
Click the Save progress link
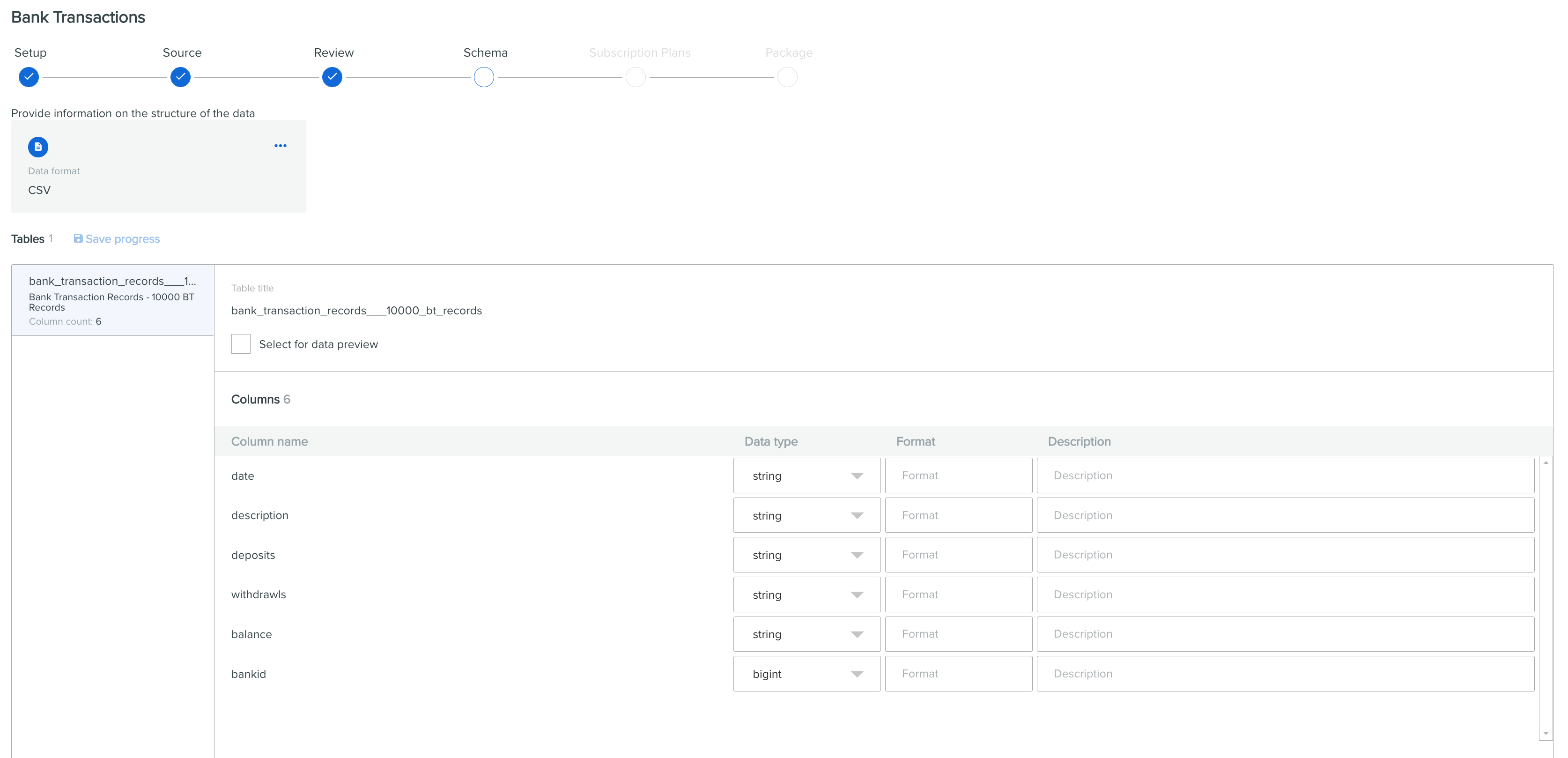click(x=117, y=238)
